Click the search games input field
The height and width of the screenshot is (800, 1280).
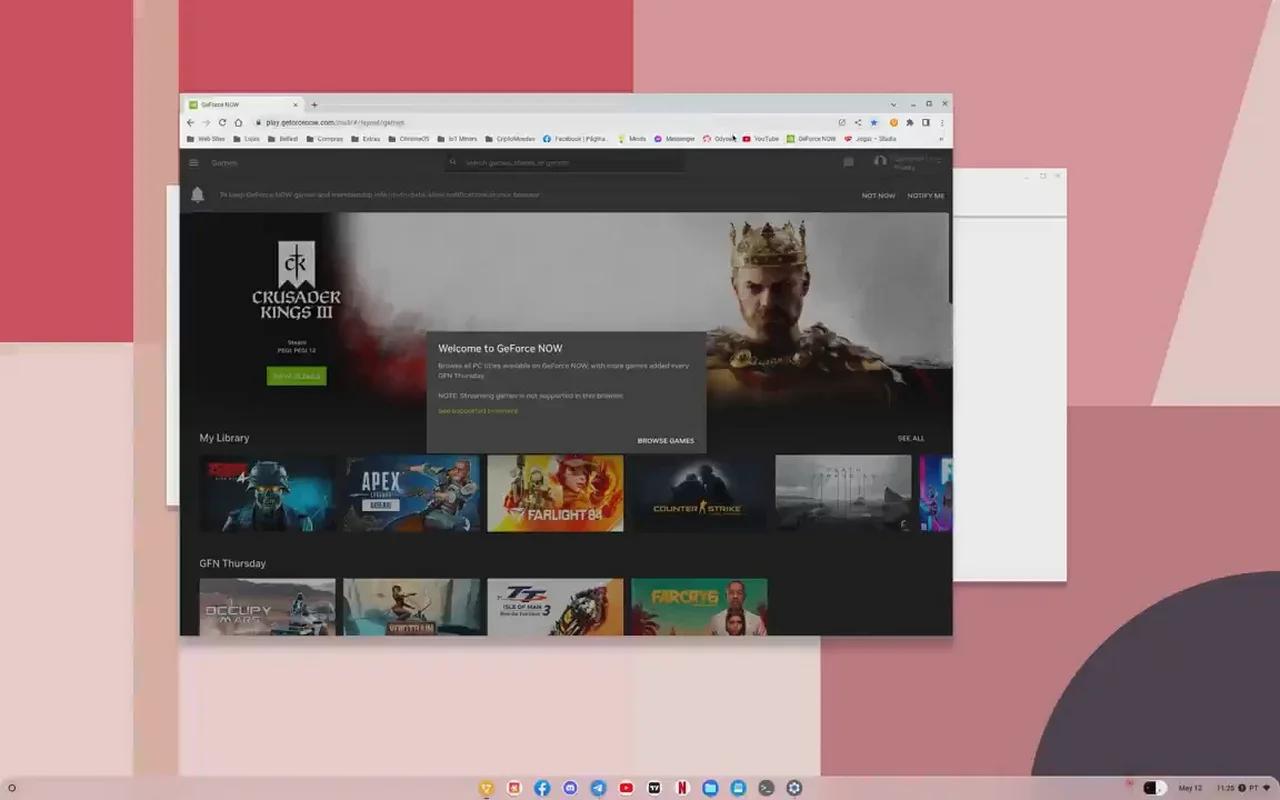coord(566,162)
